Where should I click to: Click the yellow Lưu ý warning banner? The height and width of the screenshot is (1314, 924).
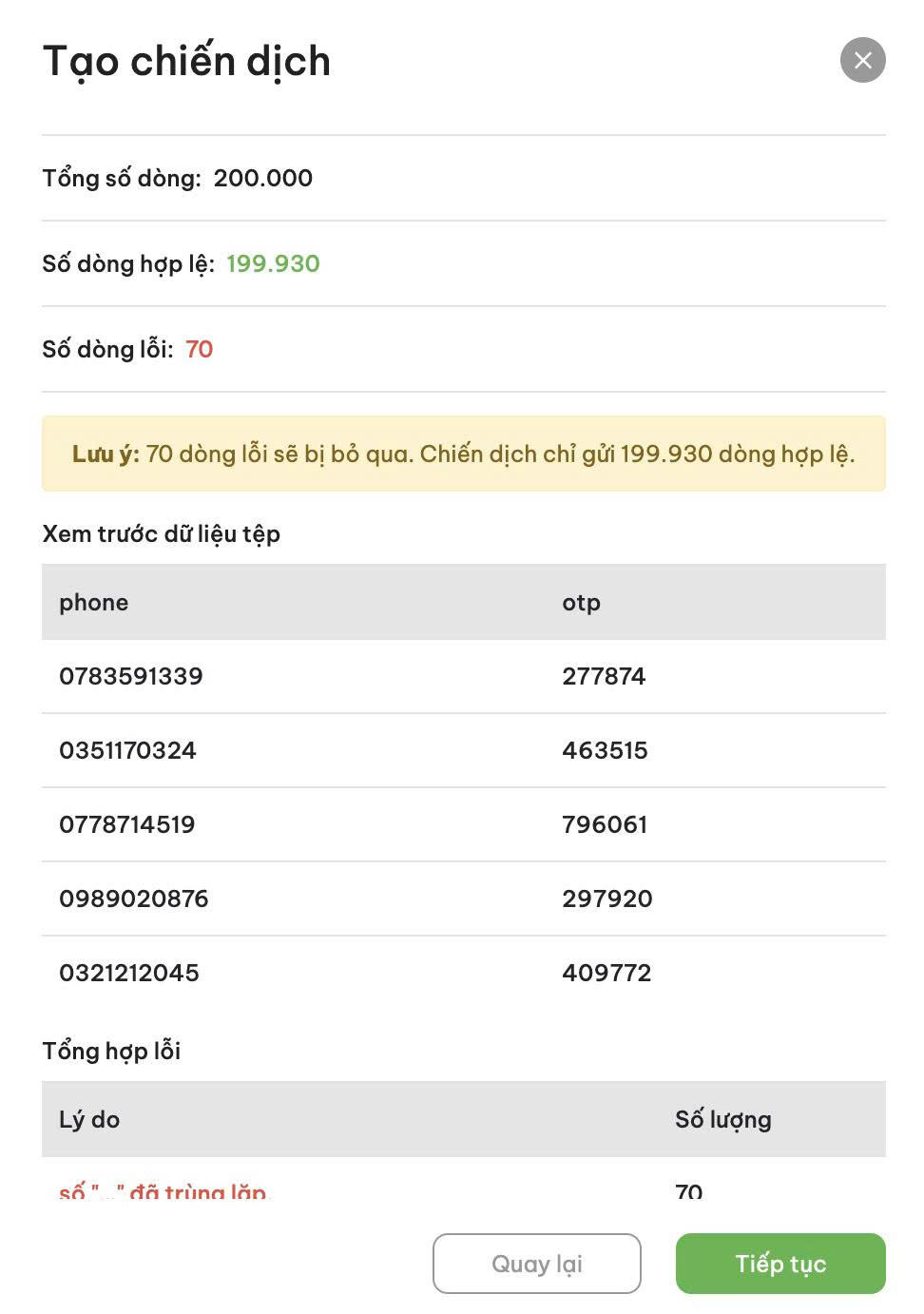click(464, 454)
